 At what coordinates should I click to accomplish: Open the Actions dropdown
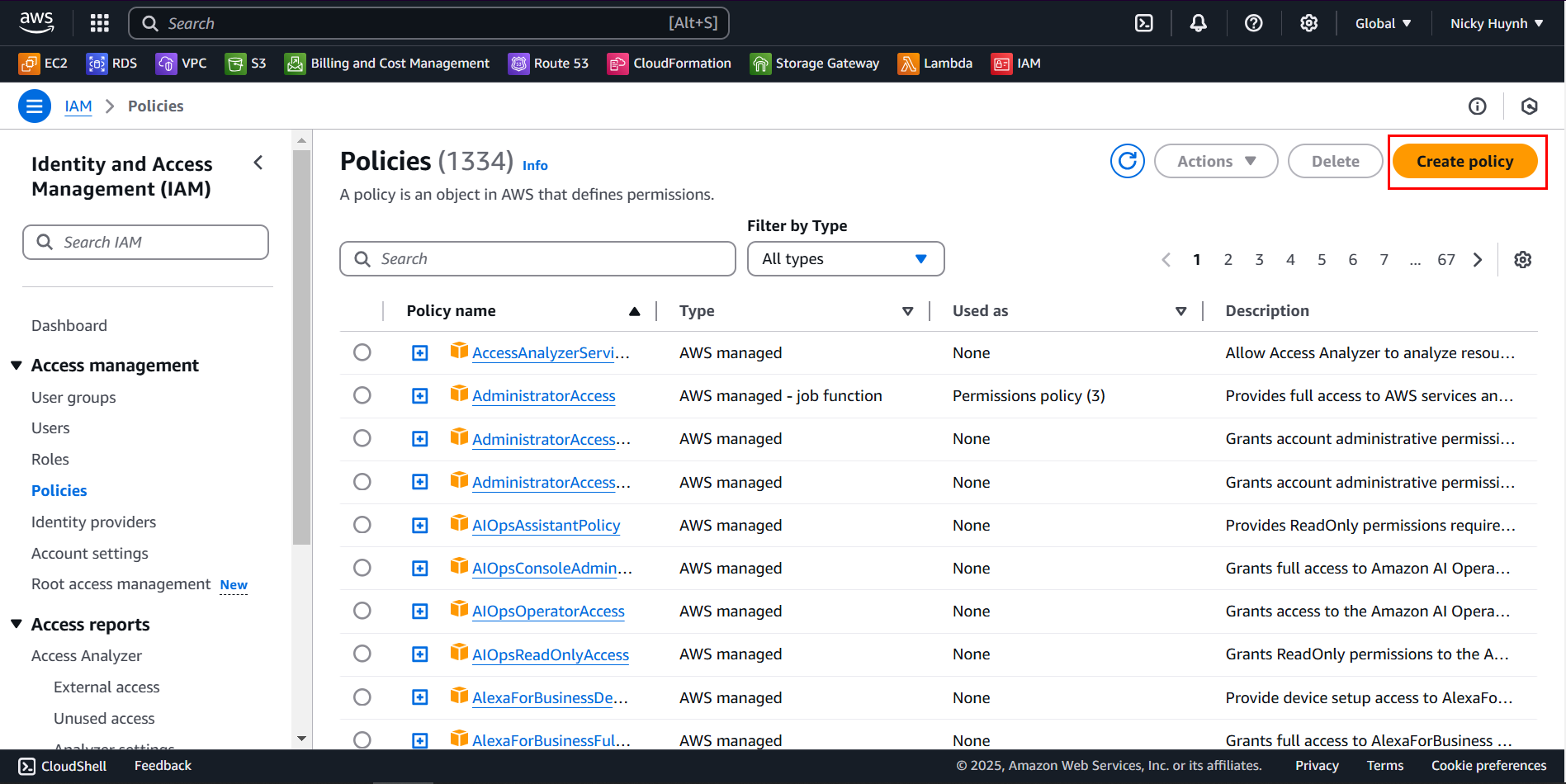point(1216,161)
